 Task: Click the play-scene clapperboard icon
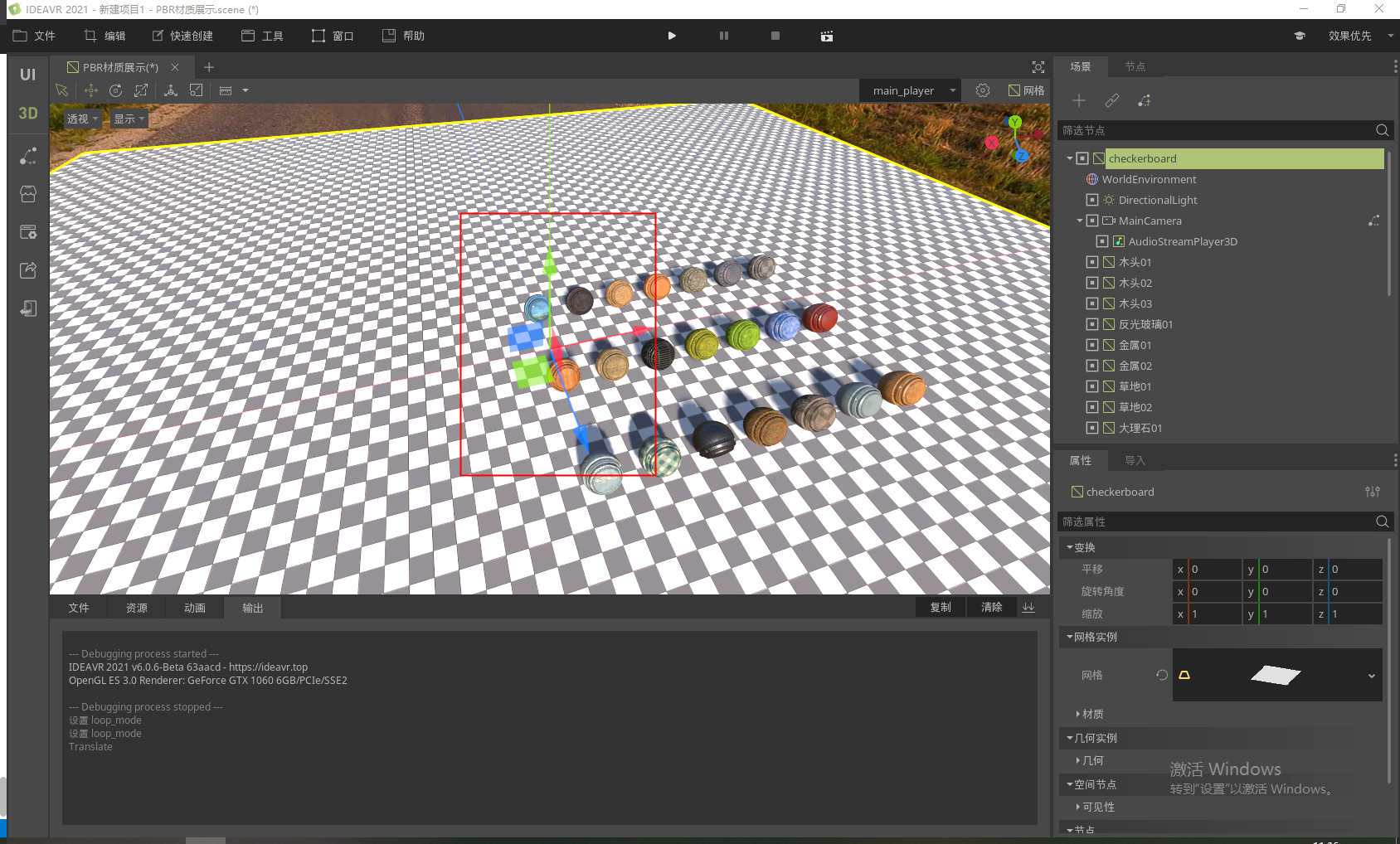[827, 36]
